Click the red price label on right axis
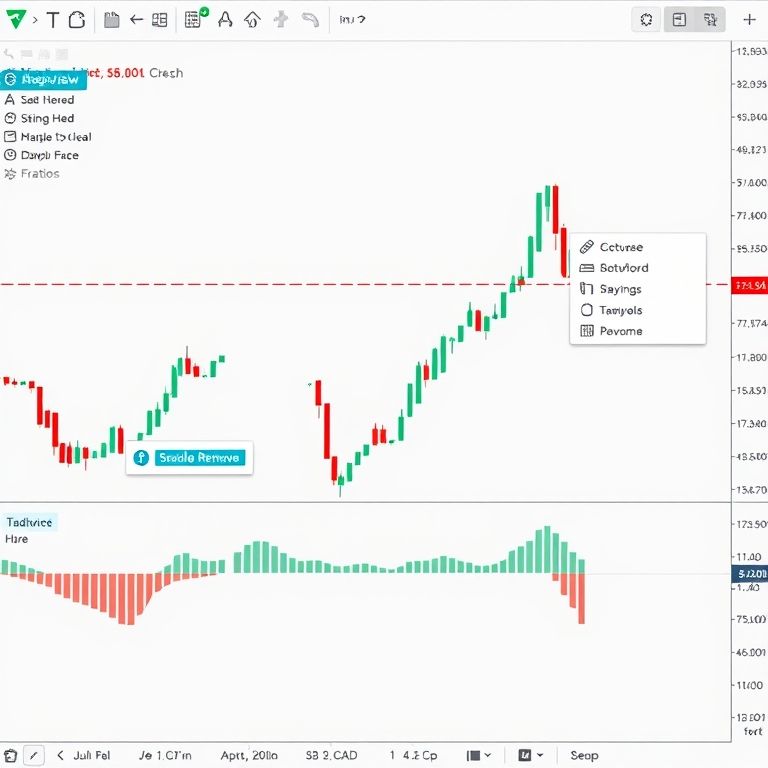This screenshot has width=768, height=768. coord(750,286)
